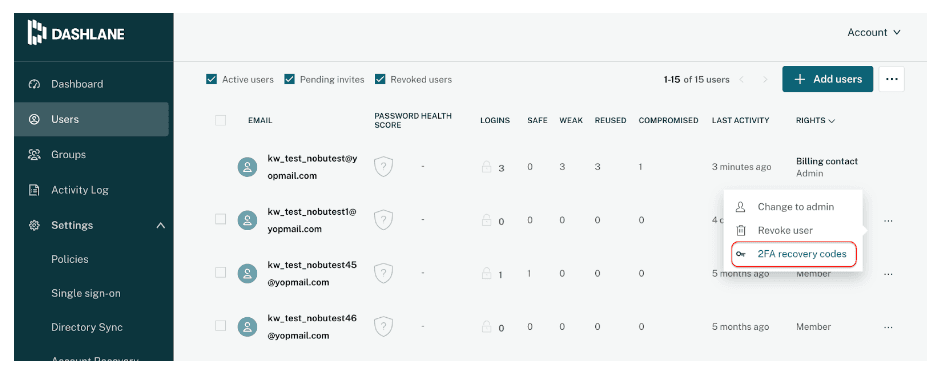
Task: Click health score shield for nobutest1 row
Action: 384,220
